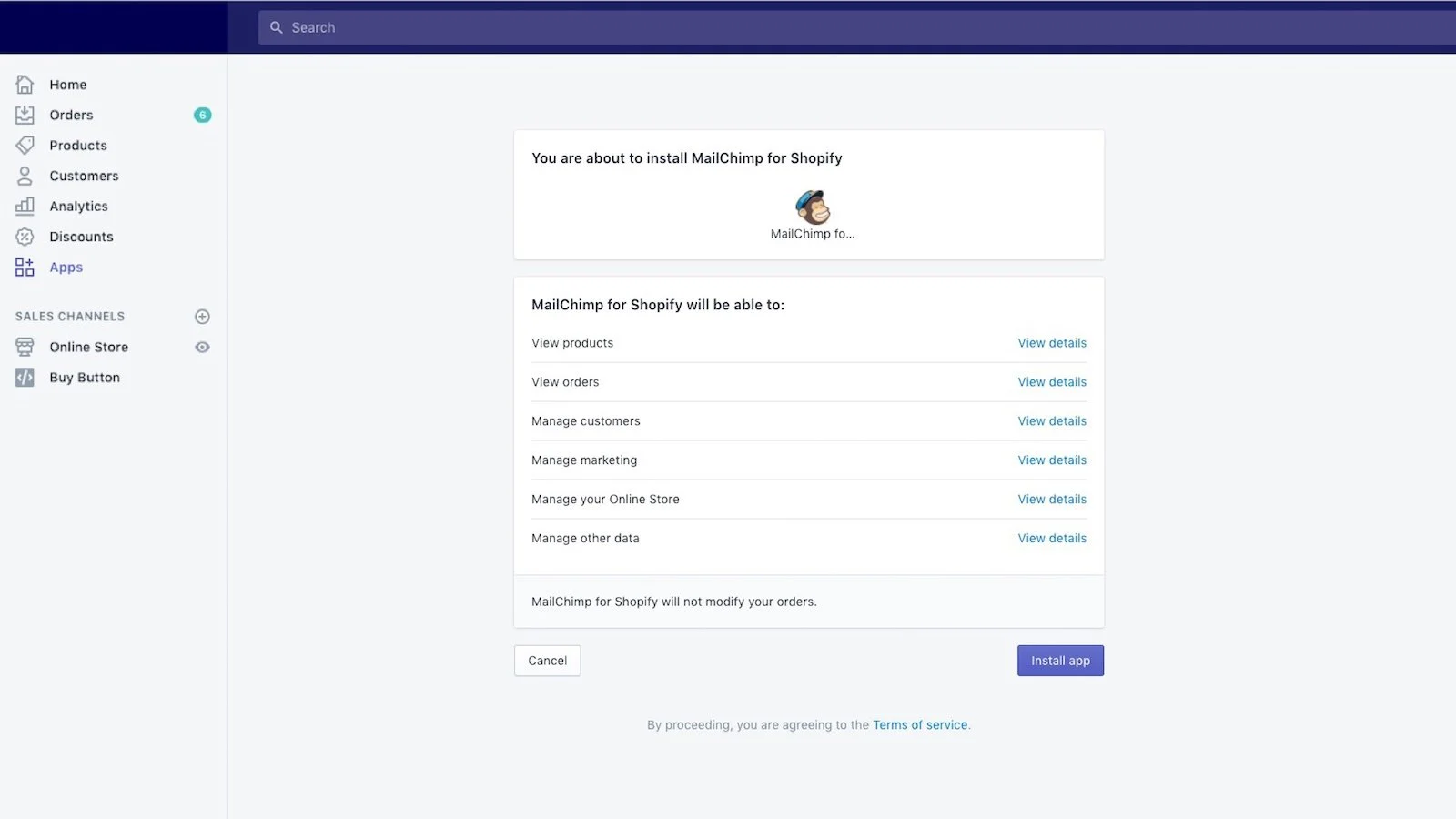Click the Customers person icon
Viewport: 1456px width, 819px height.
[x=25, y=176]
